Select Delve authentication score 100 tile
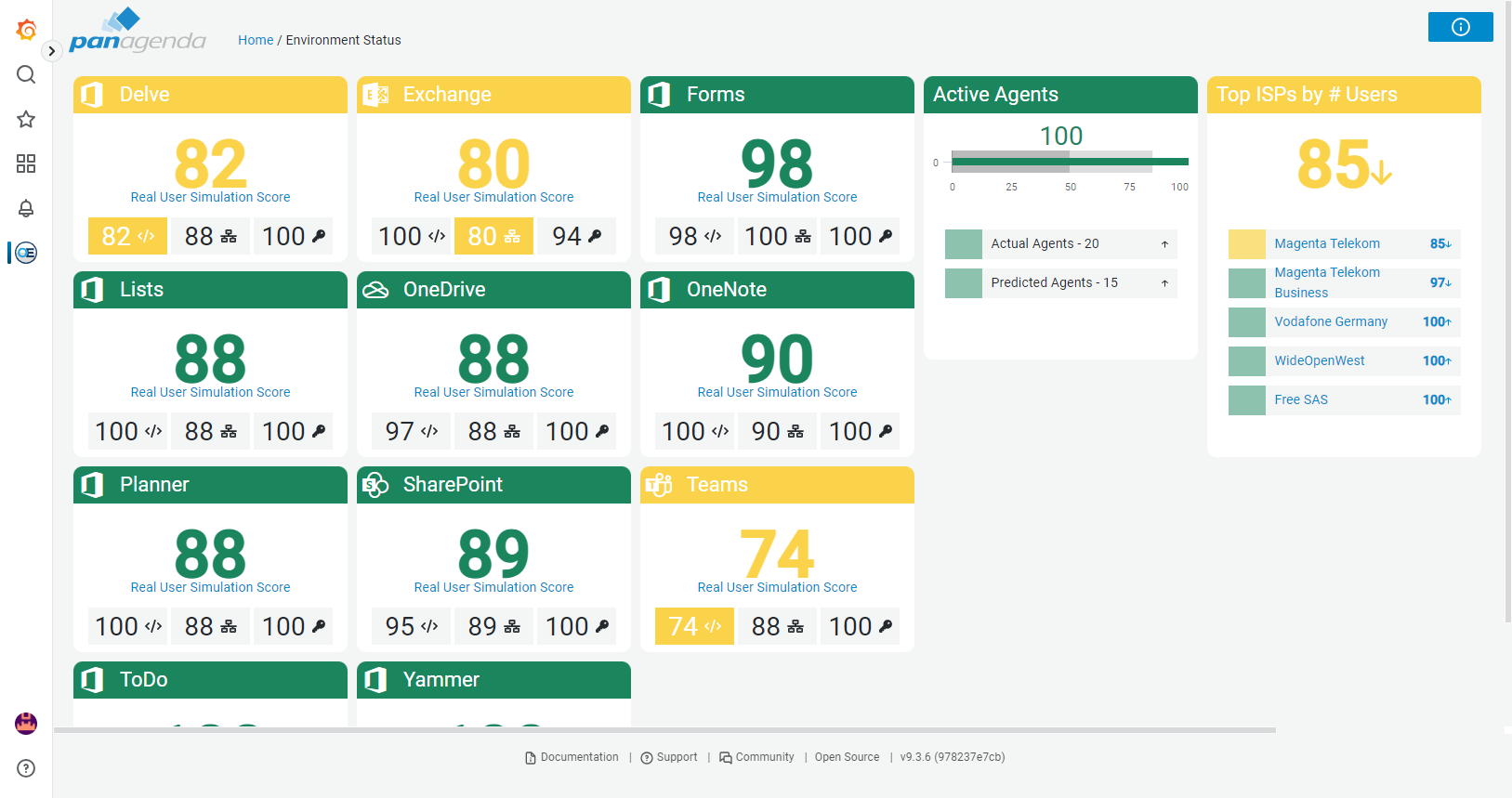Image resolution: width=1512 pixels, height=798 pixels. [x=293, y=236]
